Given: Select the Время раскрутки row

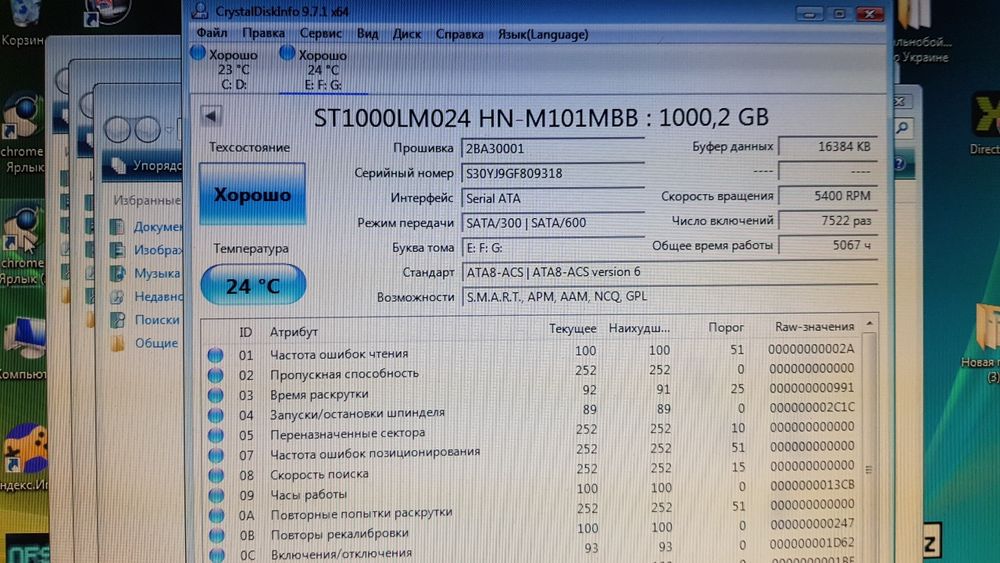Looking at the screenshot, I should [x=533, y=391].
